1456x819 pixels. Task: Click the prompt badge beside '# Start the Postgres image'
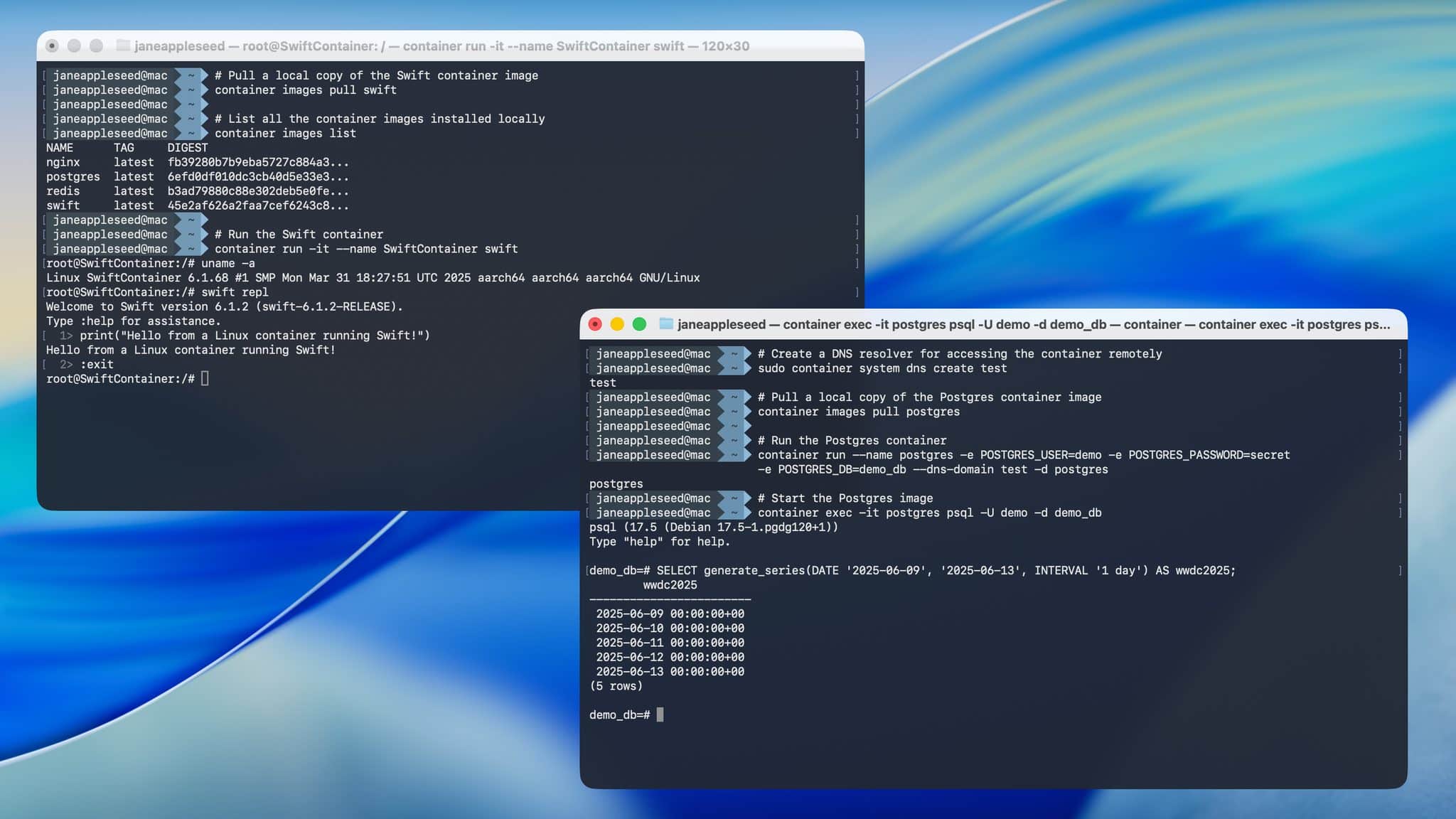653,498
